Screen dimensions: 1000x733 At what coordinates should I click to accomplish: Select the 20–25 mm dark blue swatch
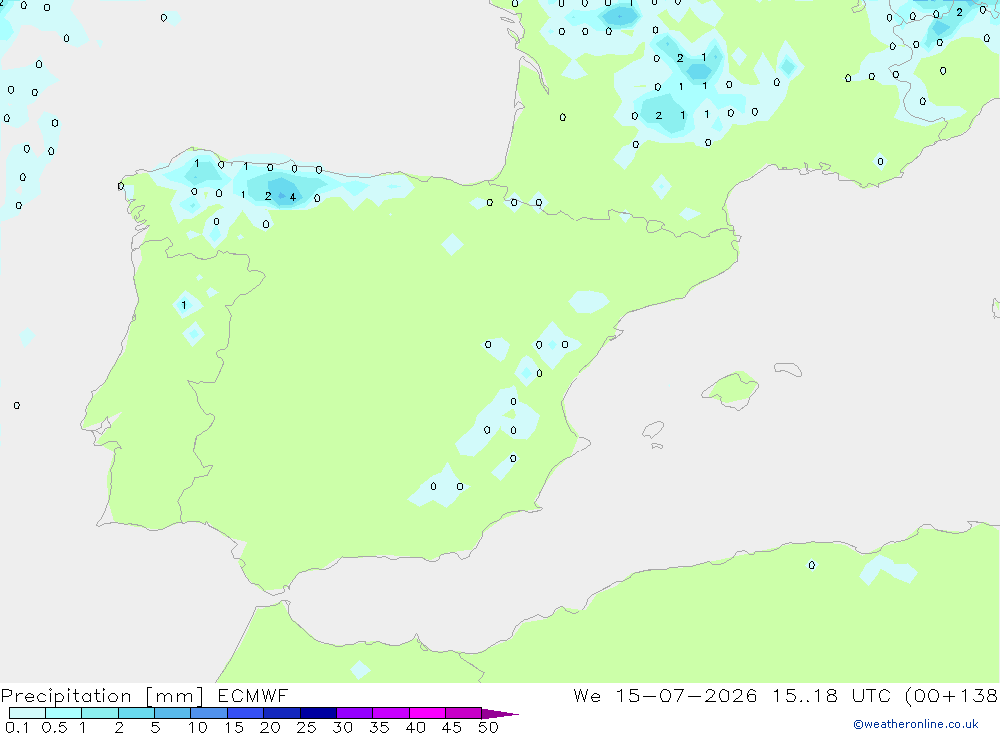pyautogui.click(x=282, y=713)
